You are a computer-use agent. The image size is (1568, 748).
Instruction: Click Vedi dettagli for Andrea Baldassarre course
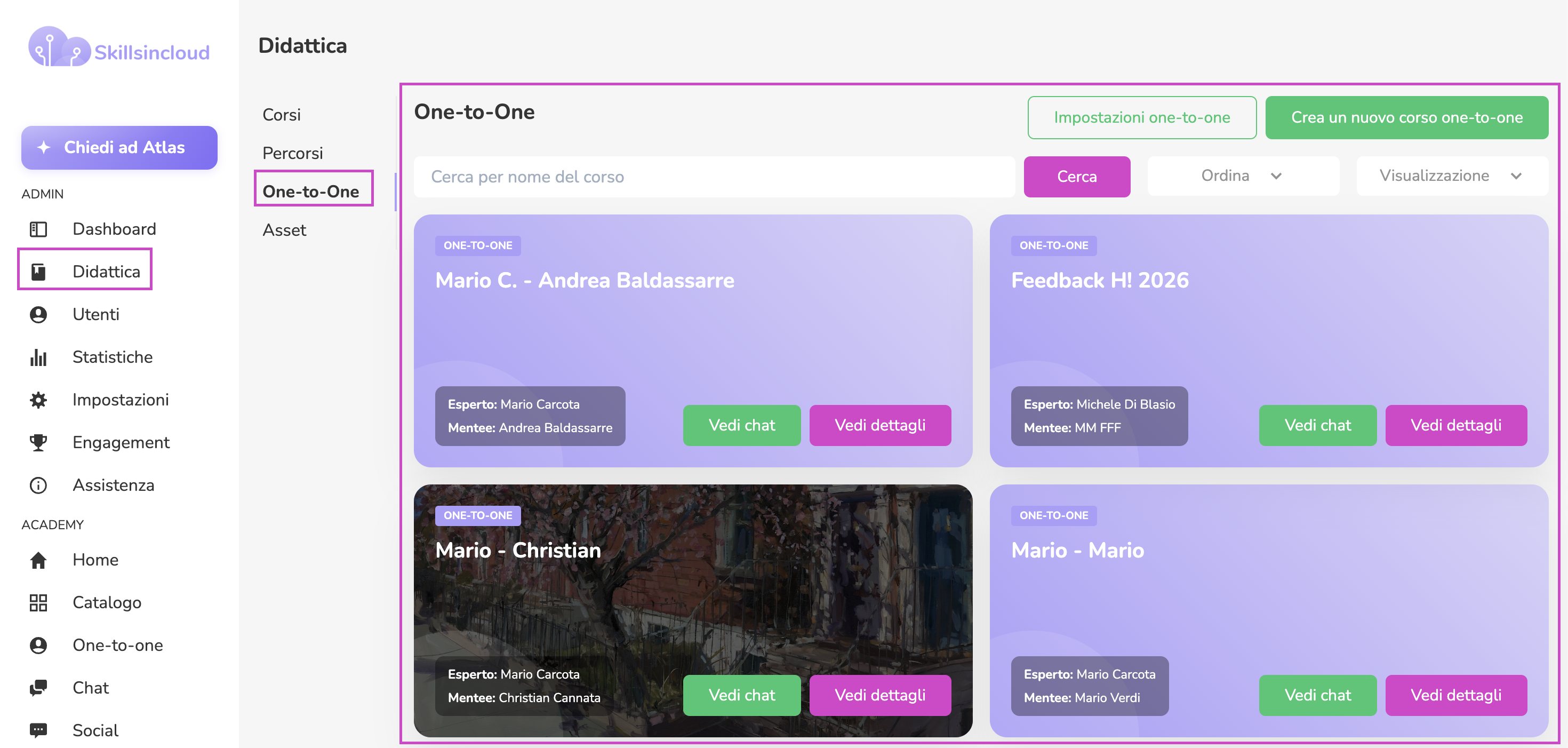click(x=879, y=425)
